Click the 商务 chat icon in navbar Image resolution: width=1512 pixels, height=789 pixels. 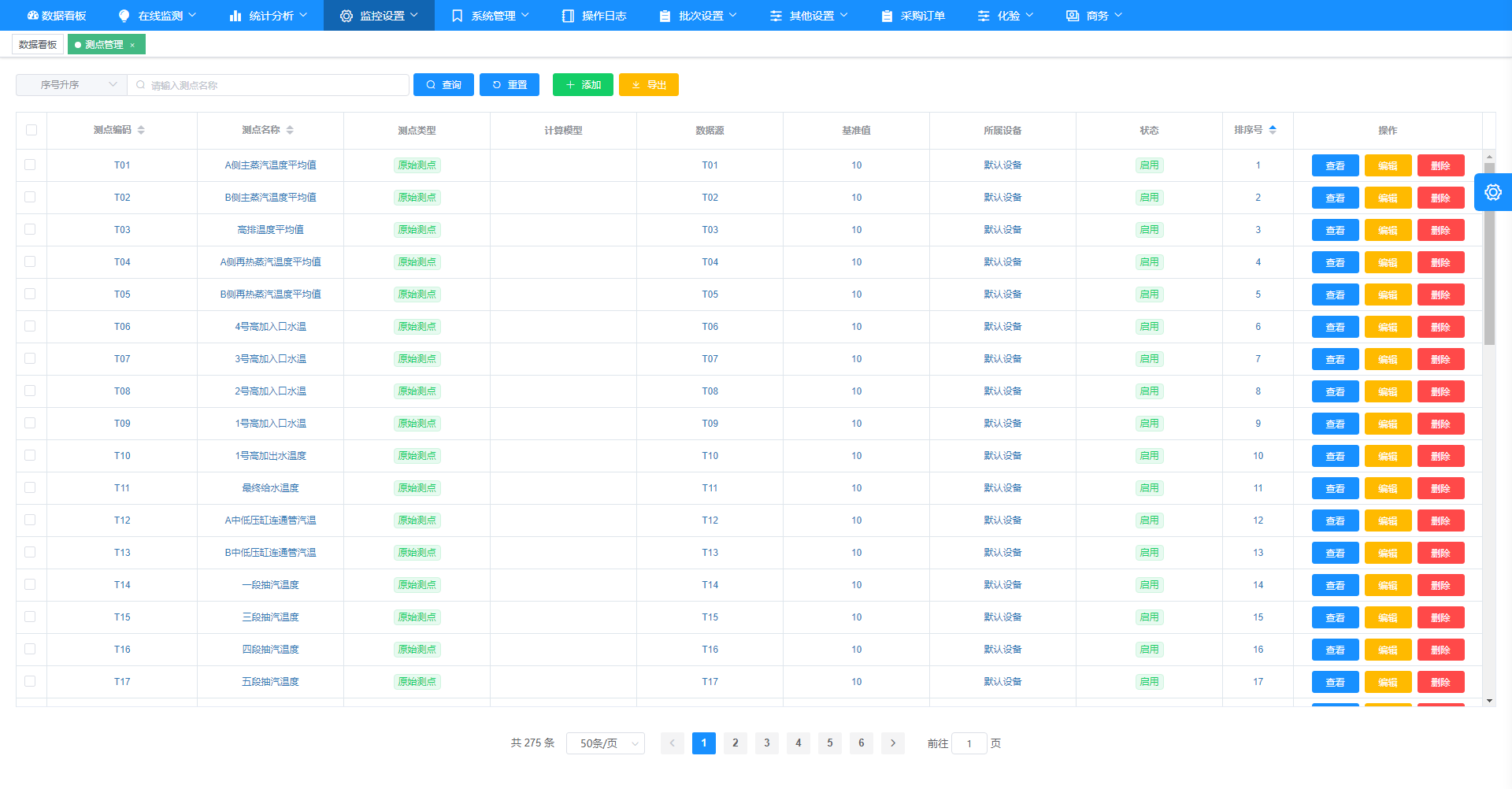[x=1073, y=15]
